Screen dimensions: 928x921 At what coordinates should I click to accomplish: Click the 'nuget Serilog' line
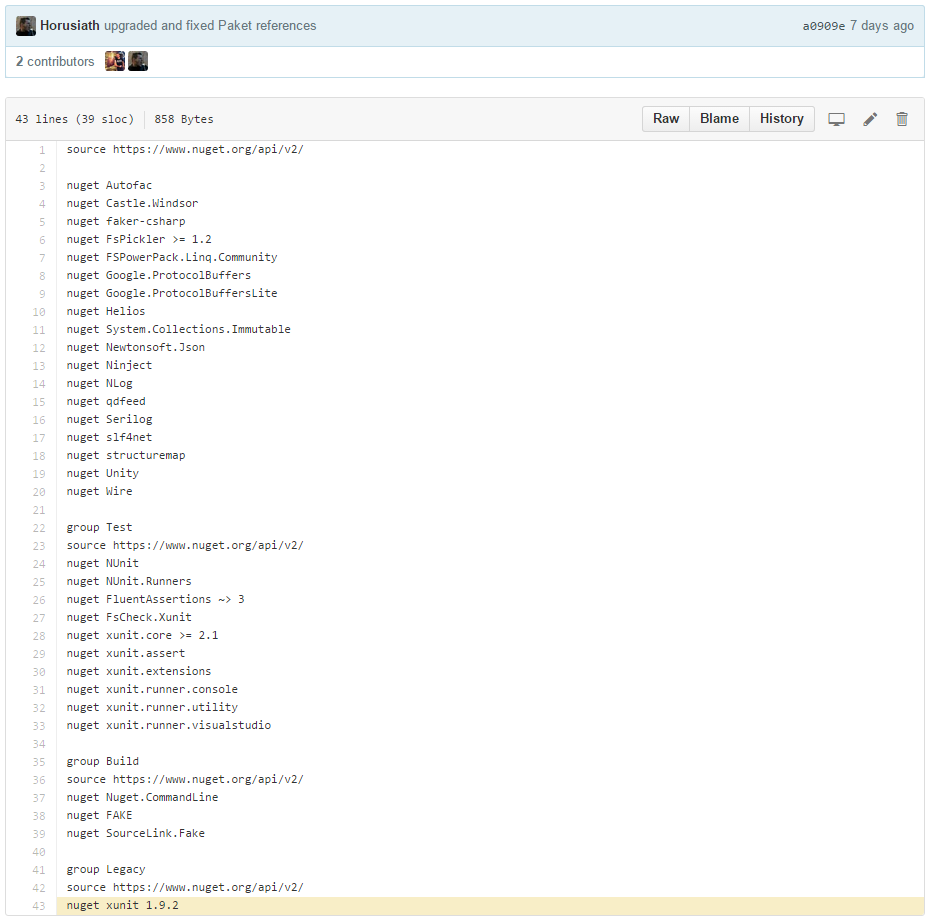pyautogui.click(x=109, y=419)
